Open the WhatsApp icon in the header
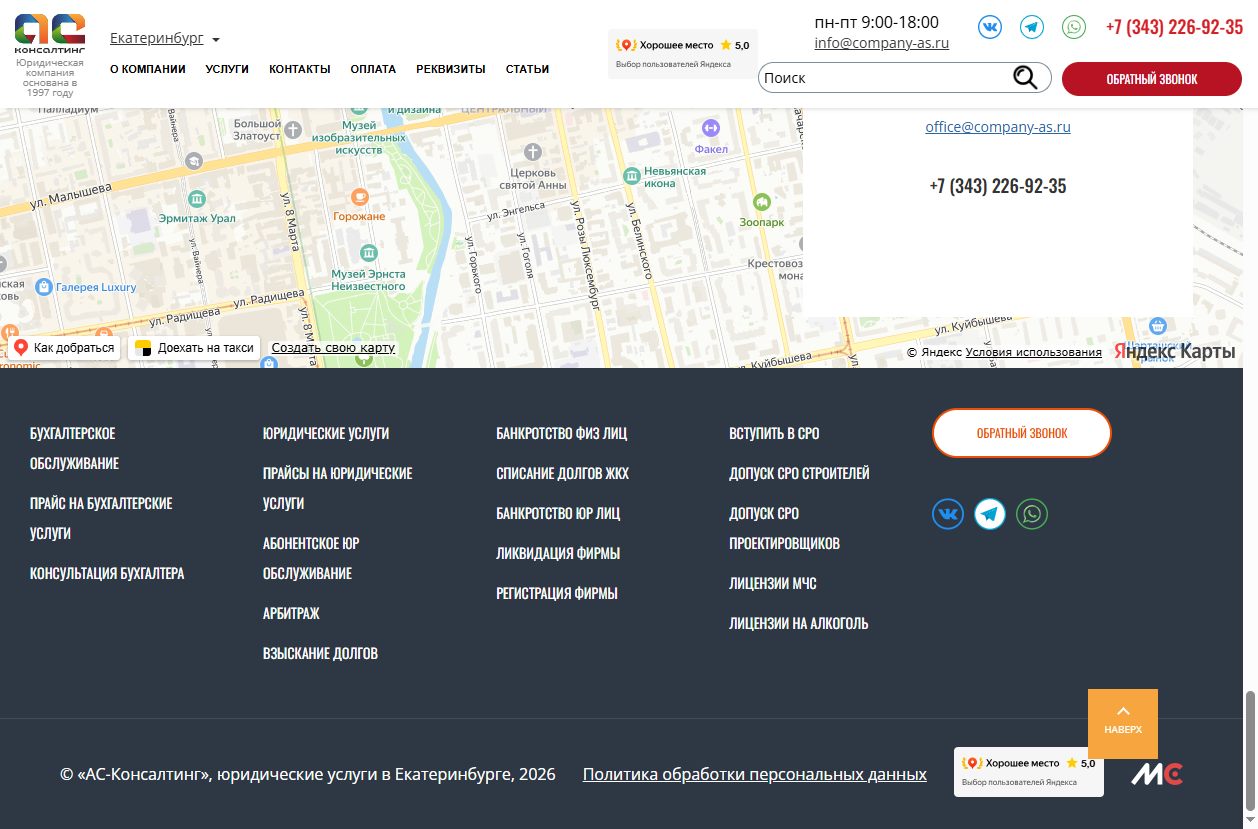Viewport: 1258px width, 829px height. tap(1074, 27)
